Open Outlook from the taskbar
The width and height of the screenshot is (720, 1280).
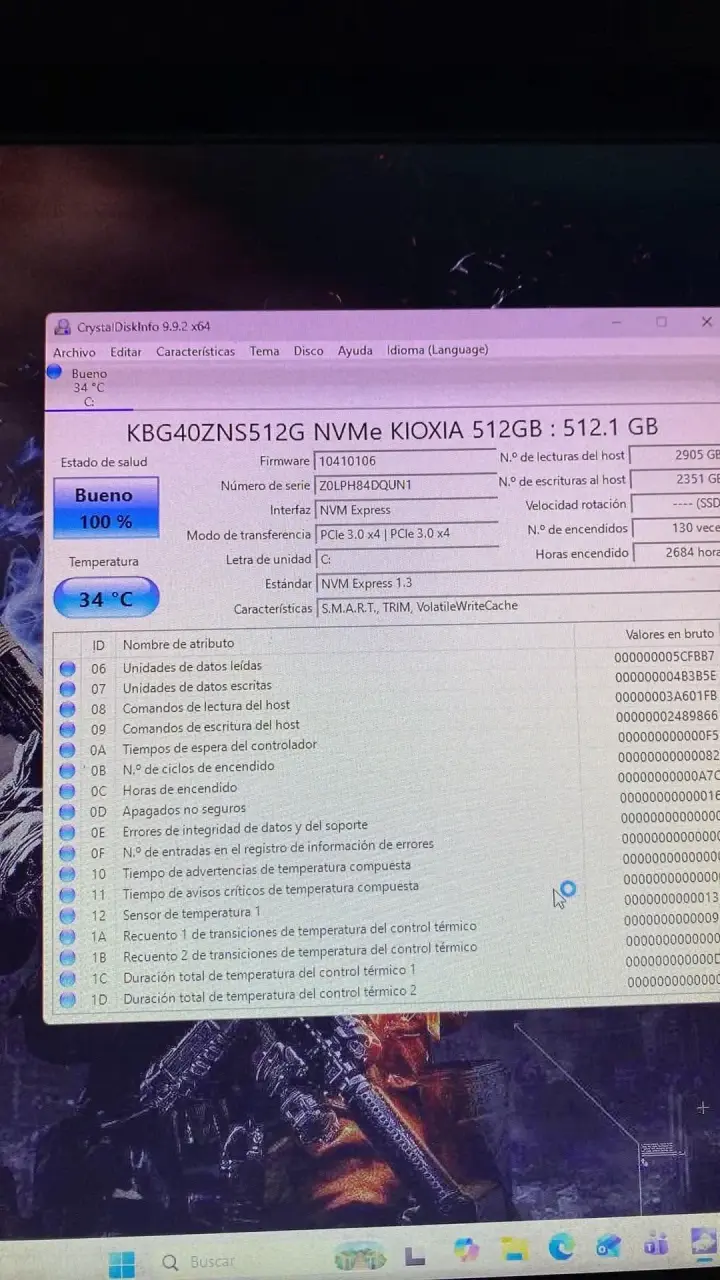coord(609,1245)
